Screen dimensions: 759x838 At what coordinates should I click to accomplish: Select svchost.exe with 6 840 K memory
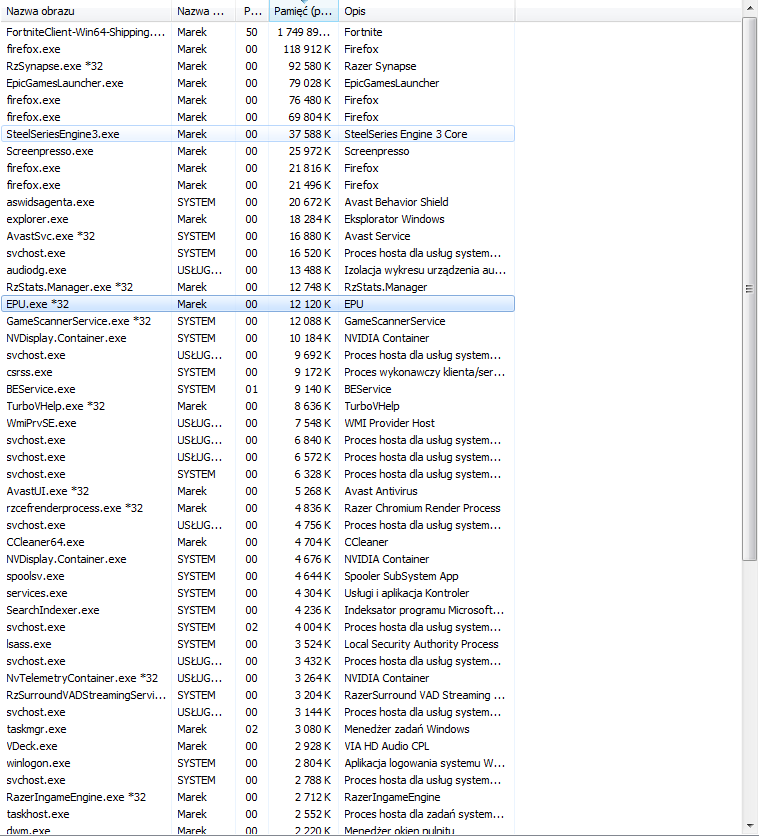[258, 440]
